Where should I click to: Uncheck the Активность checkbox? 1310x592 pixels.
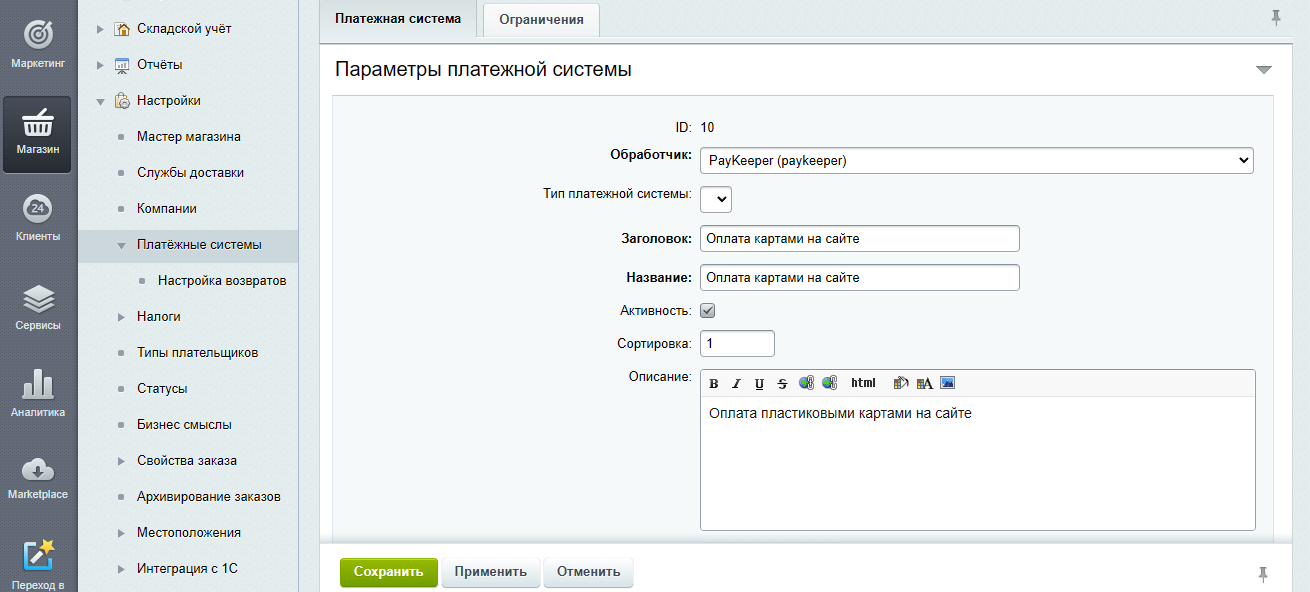point(708,311)
